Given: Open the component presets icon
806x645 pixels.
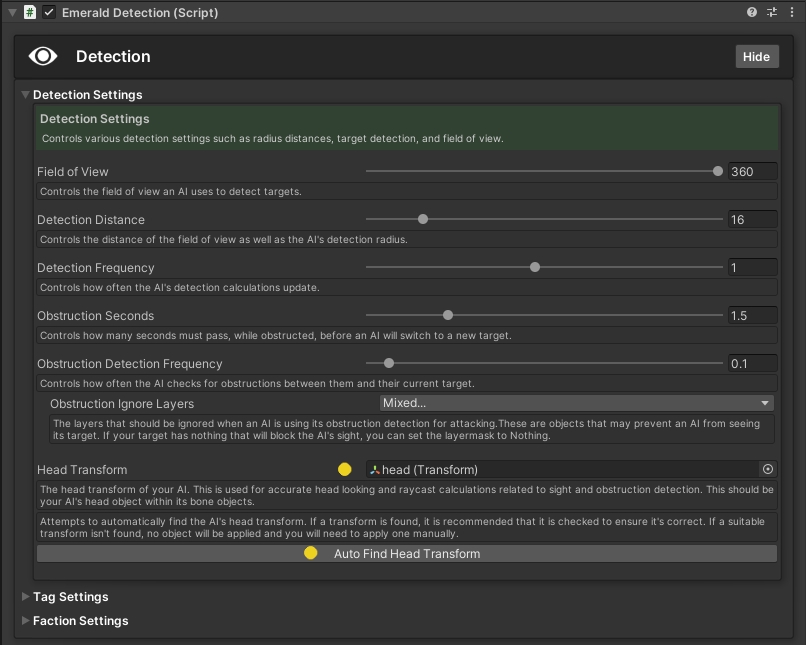Looking at the screenshot, I should (x=772, y=13).
